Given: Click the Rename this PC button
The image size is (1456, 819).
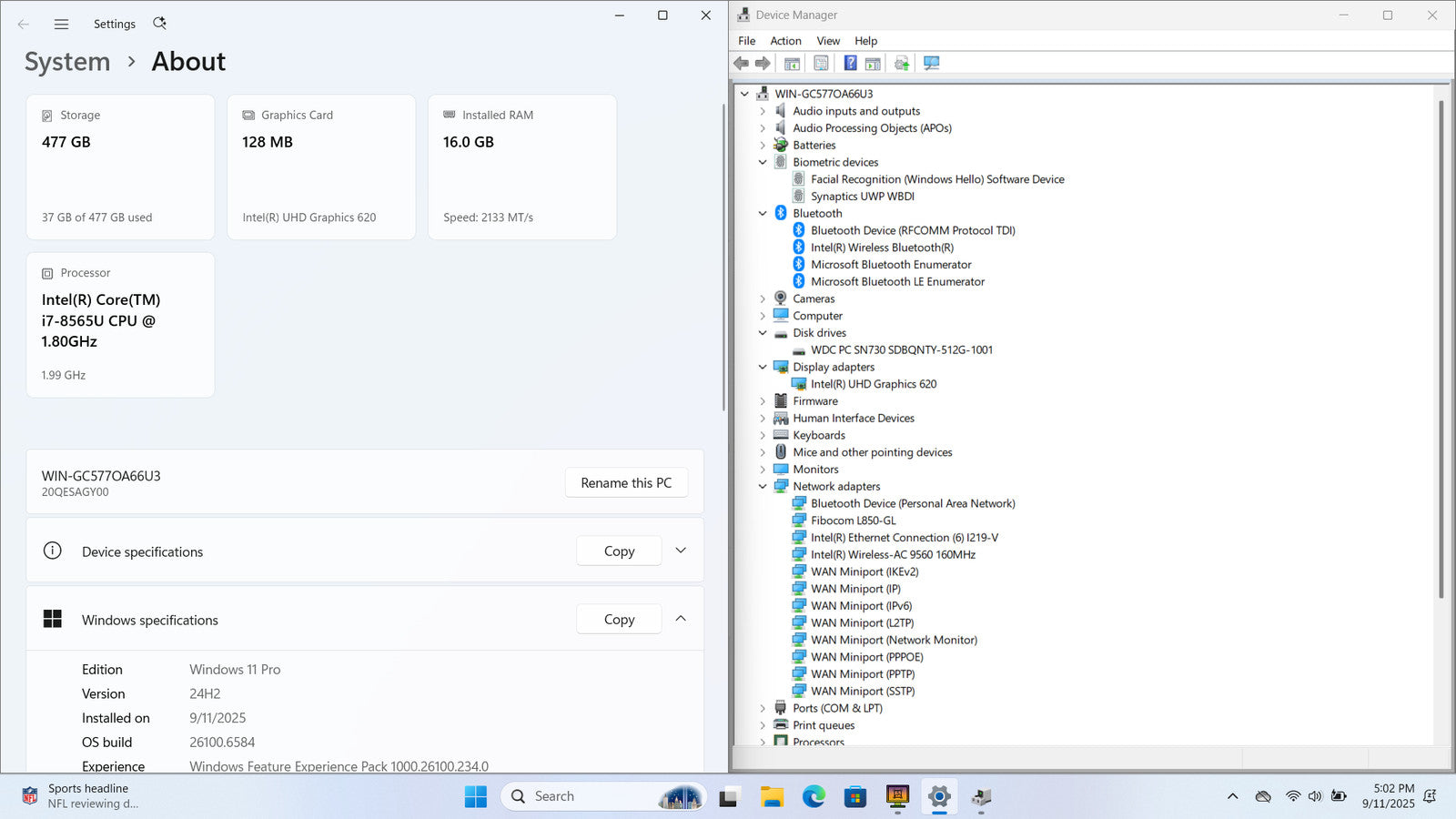Looking at the screenshot, I should click(626, 483).
